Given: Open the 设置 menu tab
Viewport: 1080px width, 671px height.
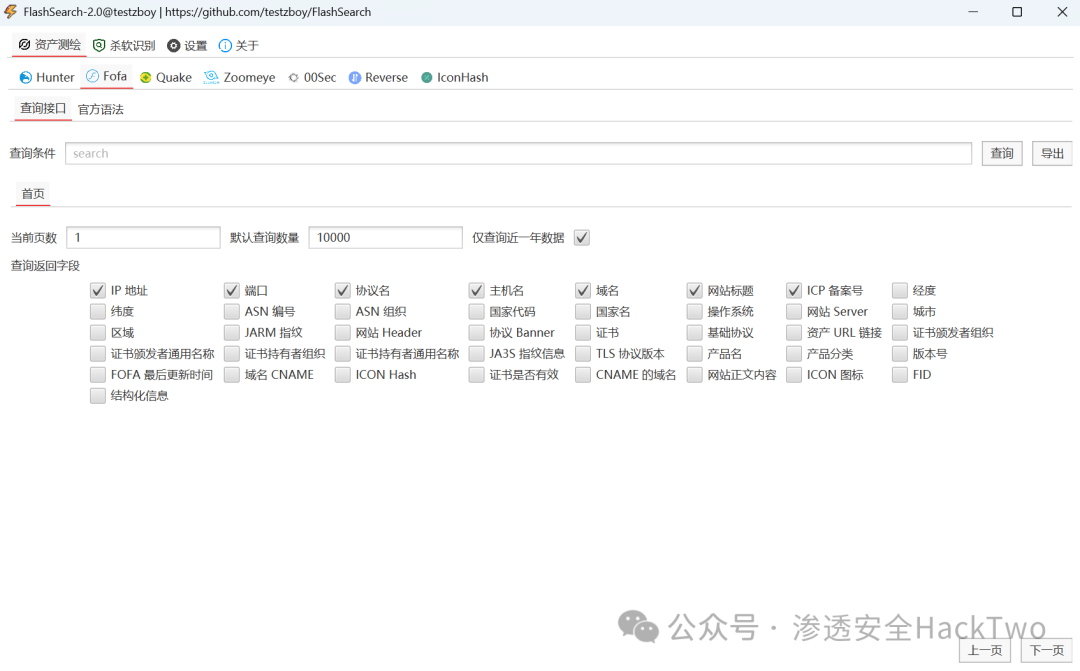Looking at the screenshot, I should (187, 45).
